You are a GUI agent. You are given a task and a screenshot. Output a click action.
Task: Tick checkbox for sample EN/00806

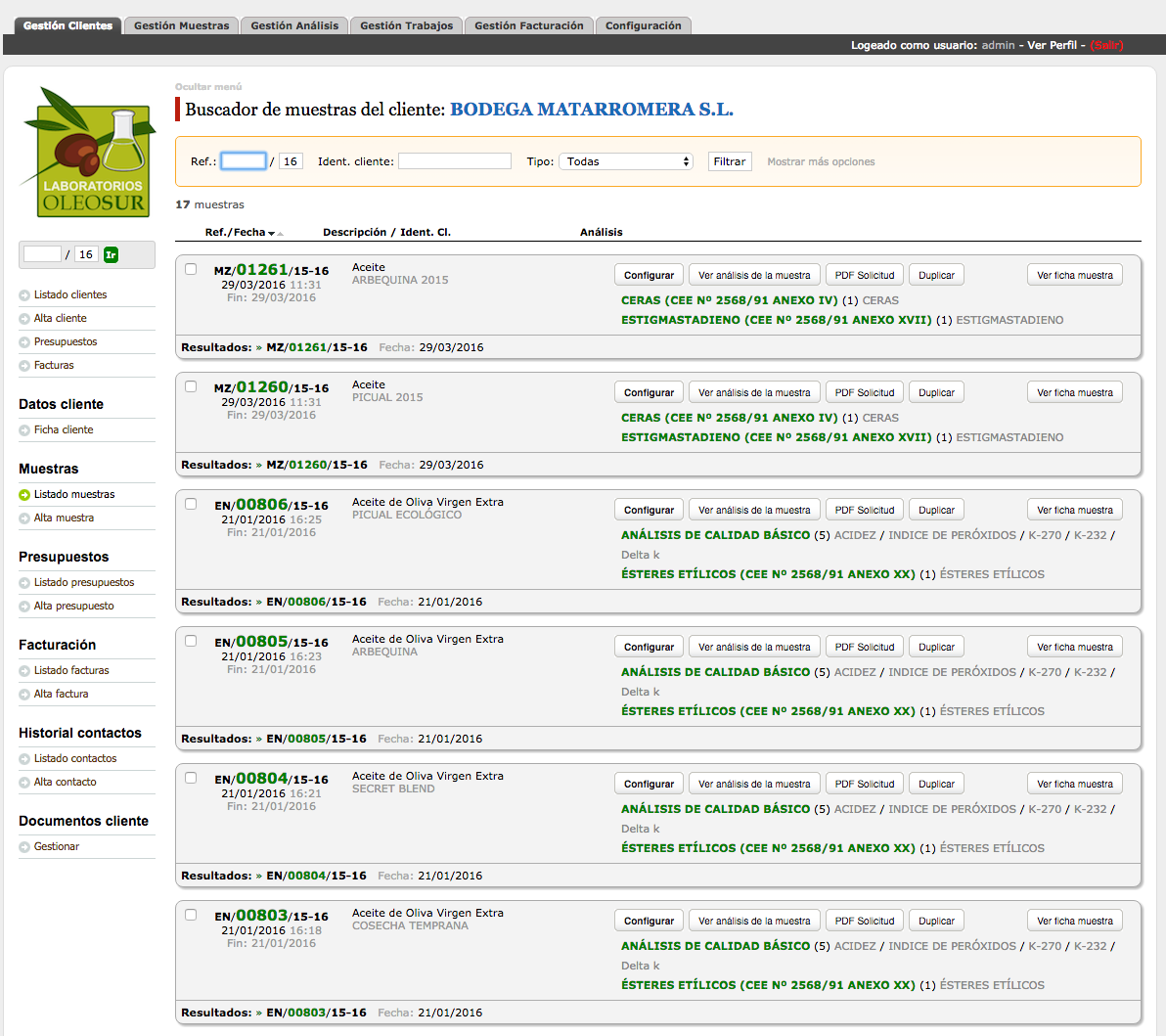point(191,504)
